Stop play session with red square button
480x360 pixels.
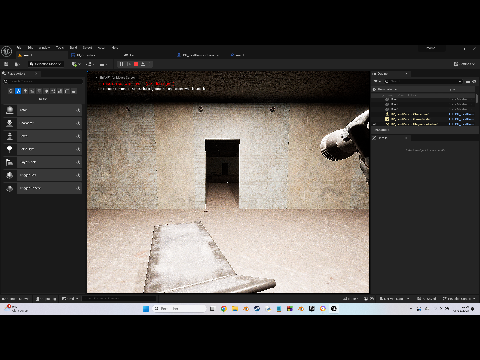point(136,64)
